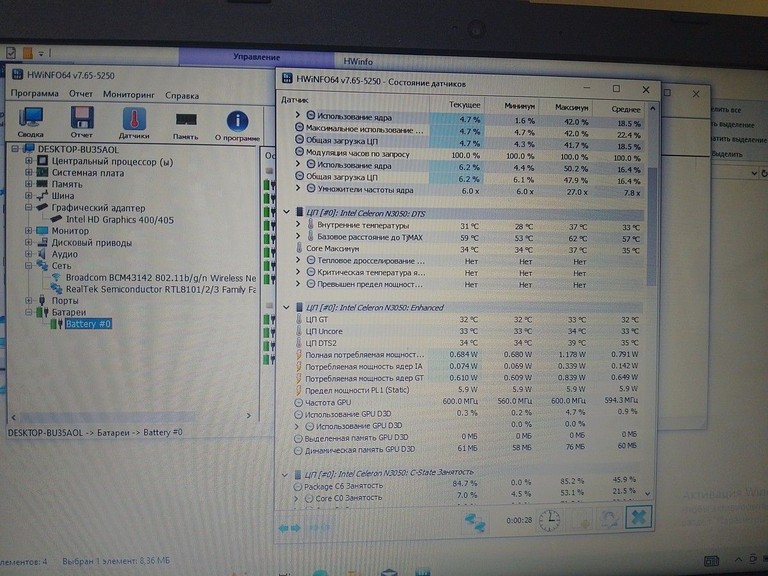Select the Аудио tree item
768x576 pixels.
tap(65, 254)
